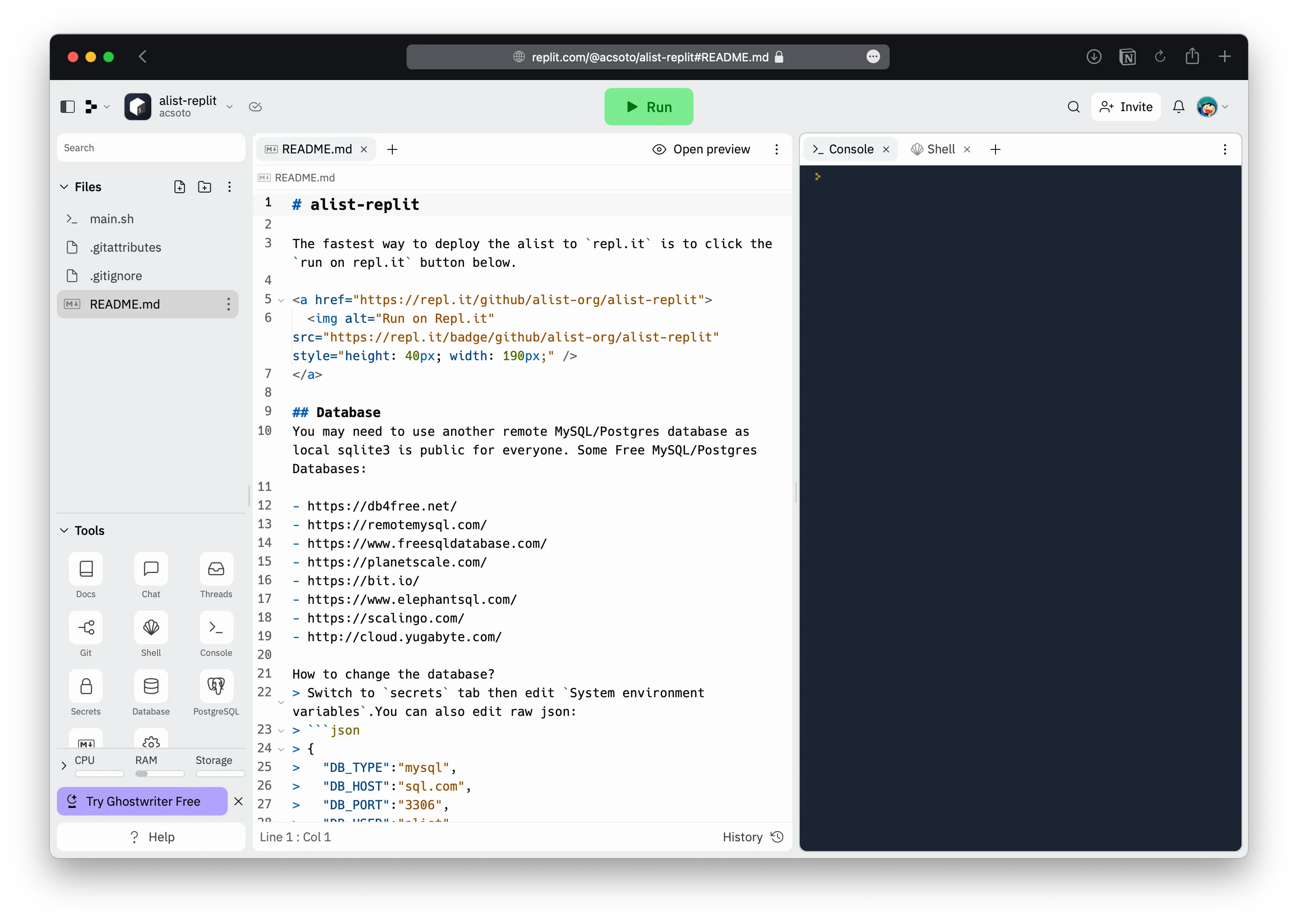Focus the file Search field

(x=151, y=148)
